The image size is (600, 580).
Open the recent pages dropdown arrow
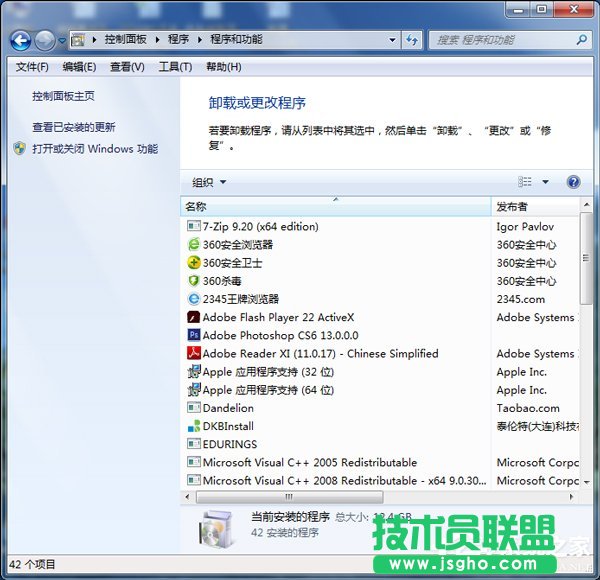click(x=62, y=40)
